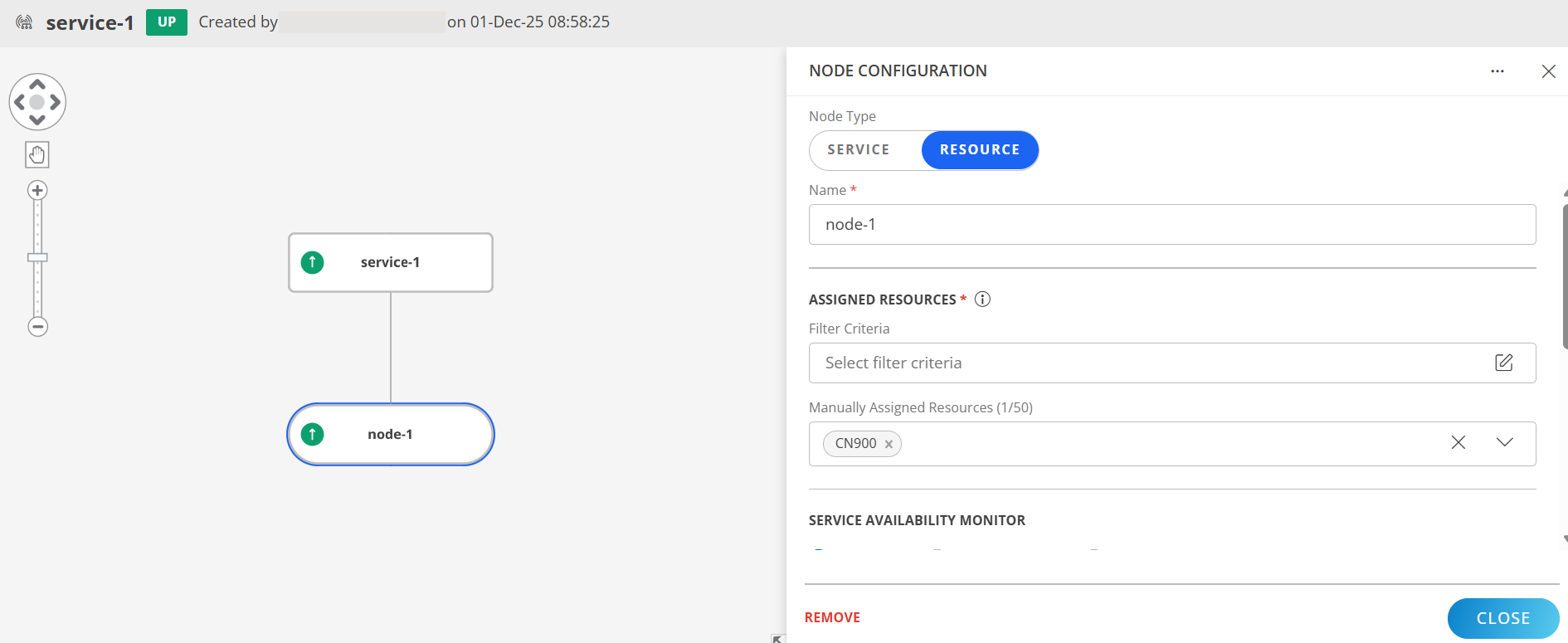Clear all manually assigned resources
1568x643 pixels.
pyautogui.click(x=1458, y=443)
